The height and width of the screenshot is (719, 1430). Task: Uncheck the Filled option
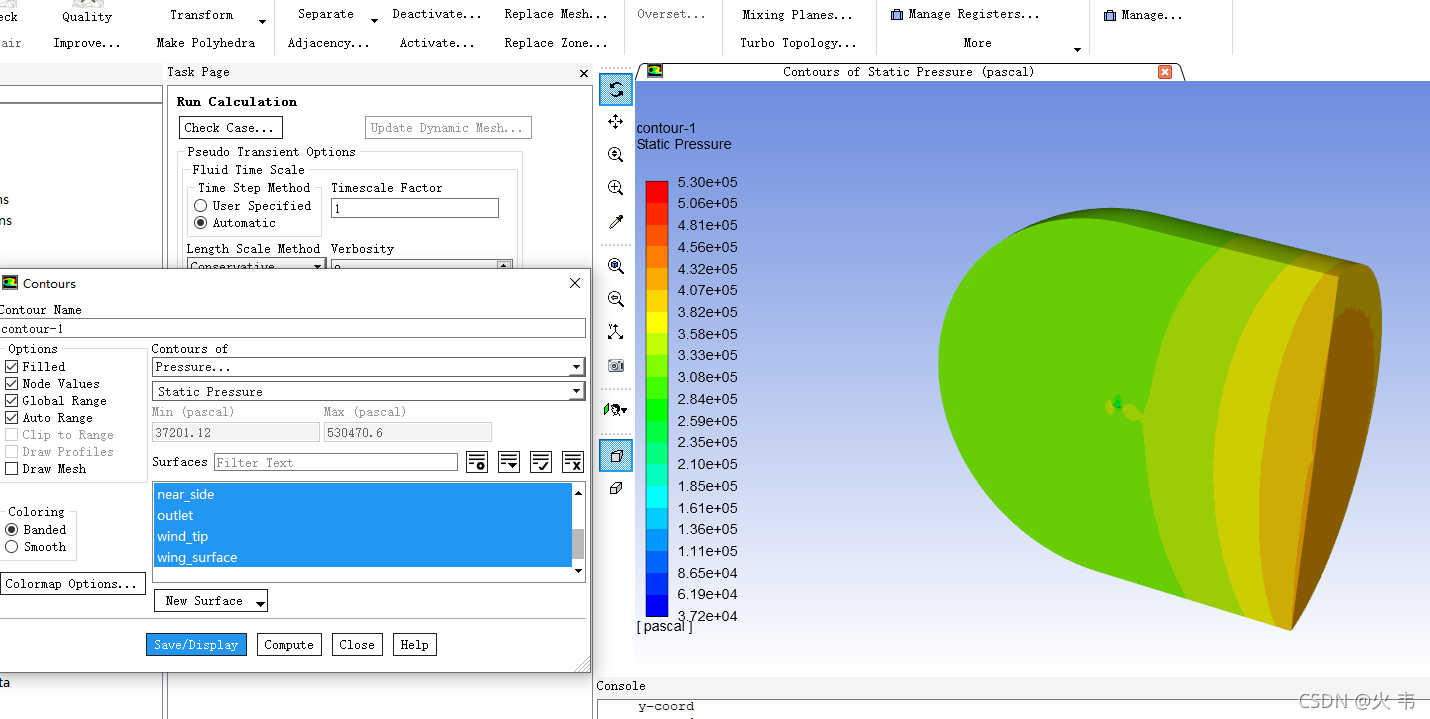(x=12, y=367)
